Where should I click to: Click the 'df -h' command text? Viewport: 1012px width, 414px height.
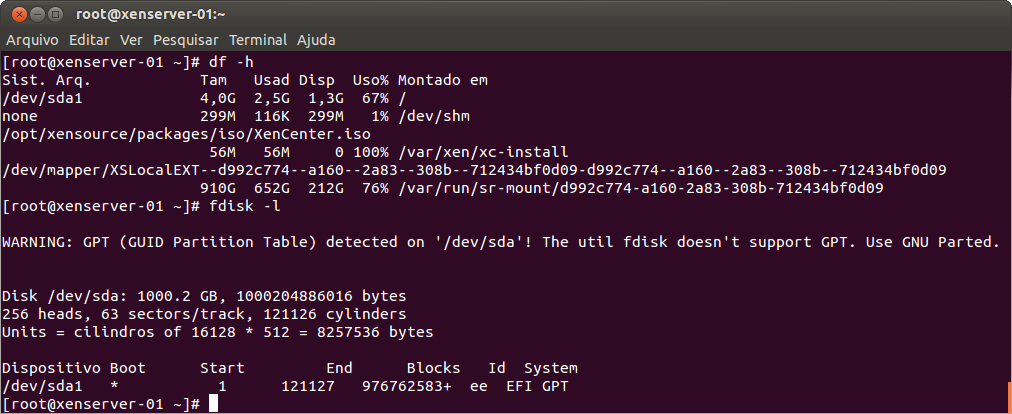pyautogui.click(x=231, y=63)
